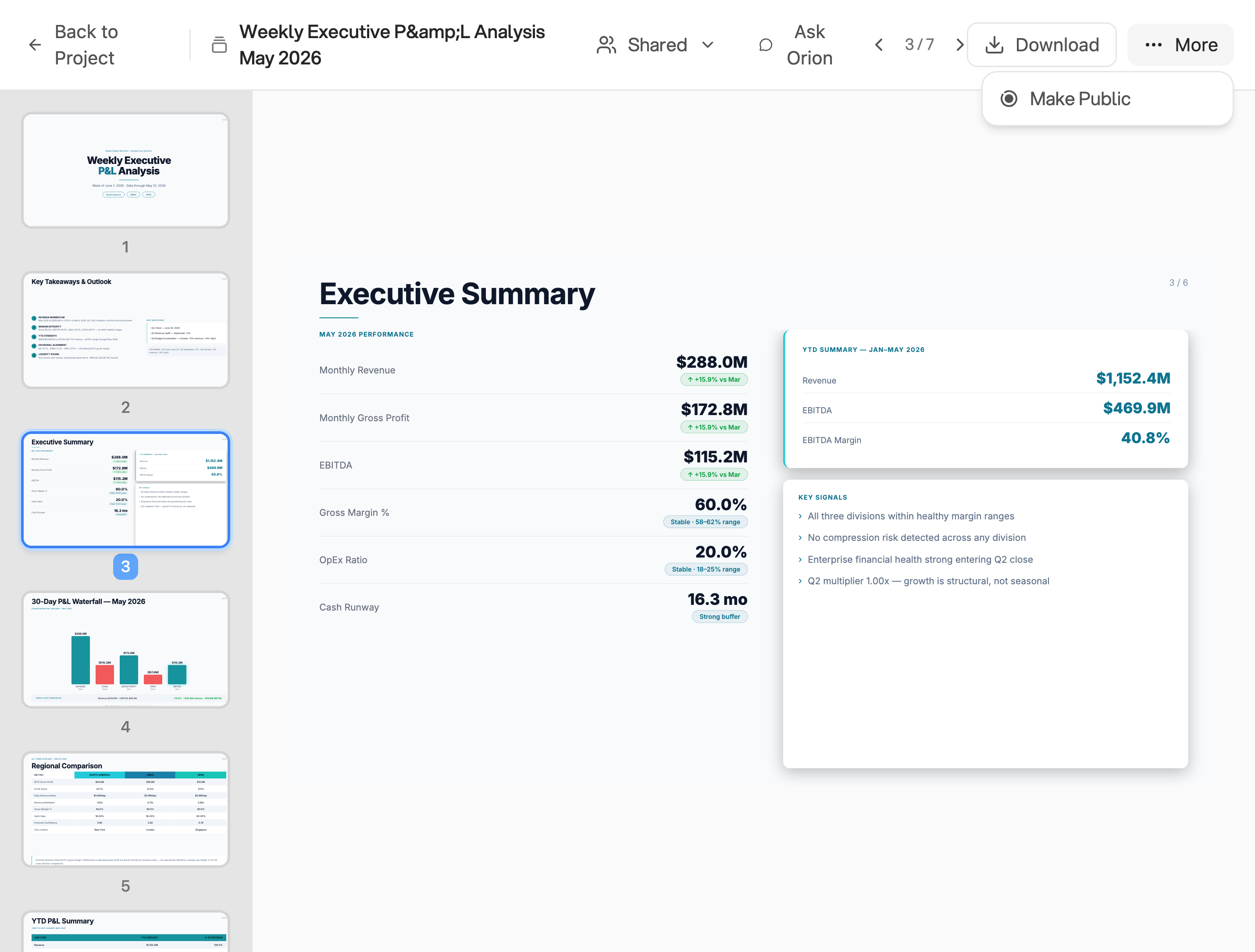Click the Stable · 18–25% range badge
Image resolution: width=1255 pixels, height=952 pixels.
coord(706,569)
